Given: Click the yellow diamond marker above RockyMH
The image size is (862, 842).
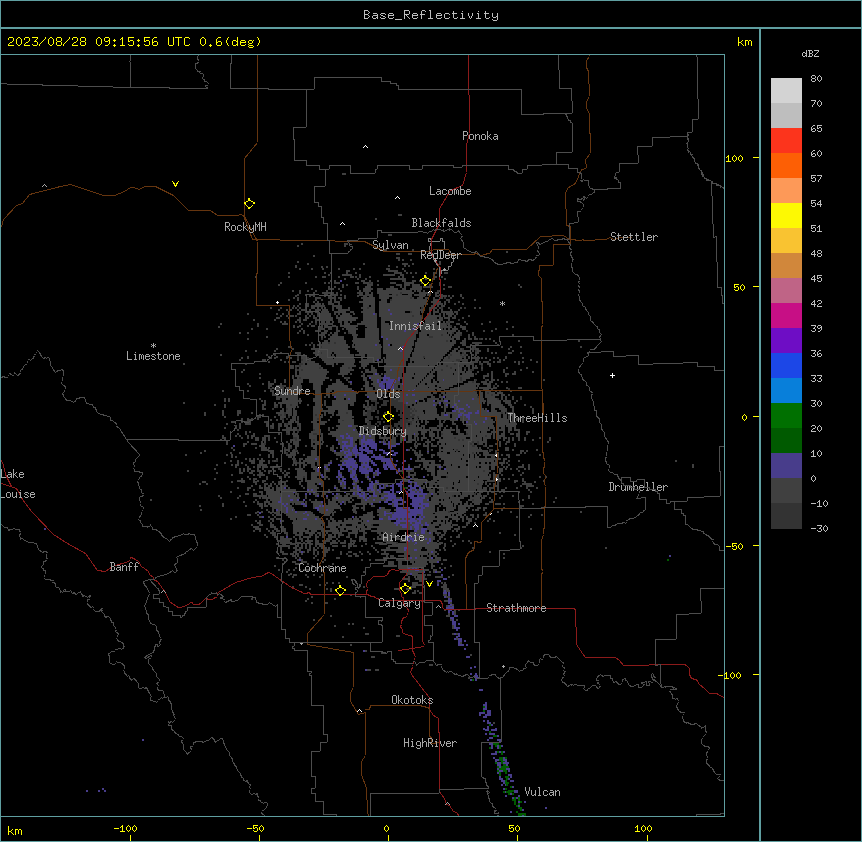Looking at the screenshot, I should click(x=249, y=203).
